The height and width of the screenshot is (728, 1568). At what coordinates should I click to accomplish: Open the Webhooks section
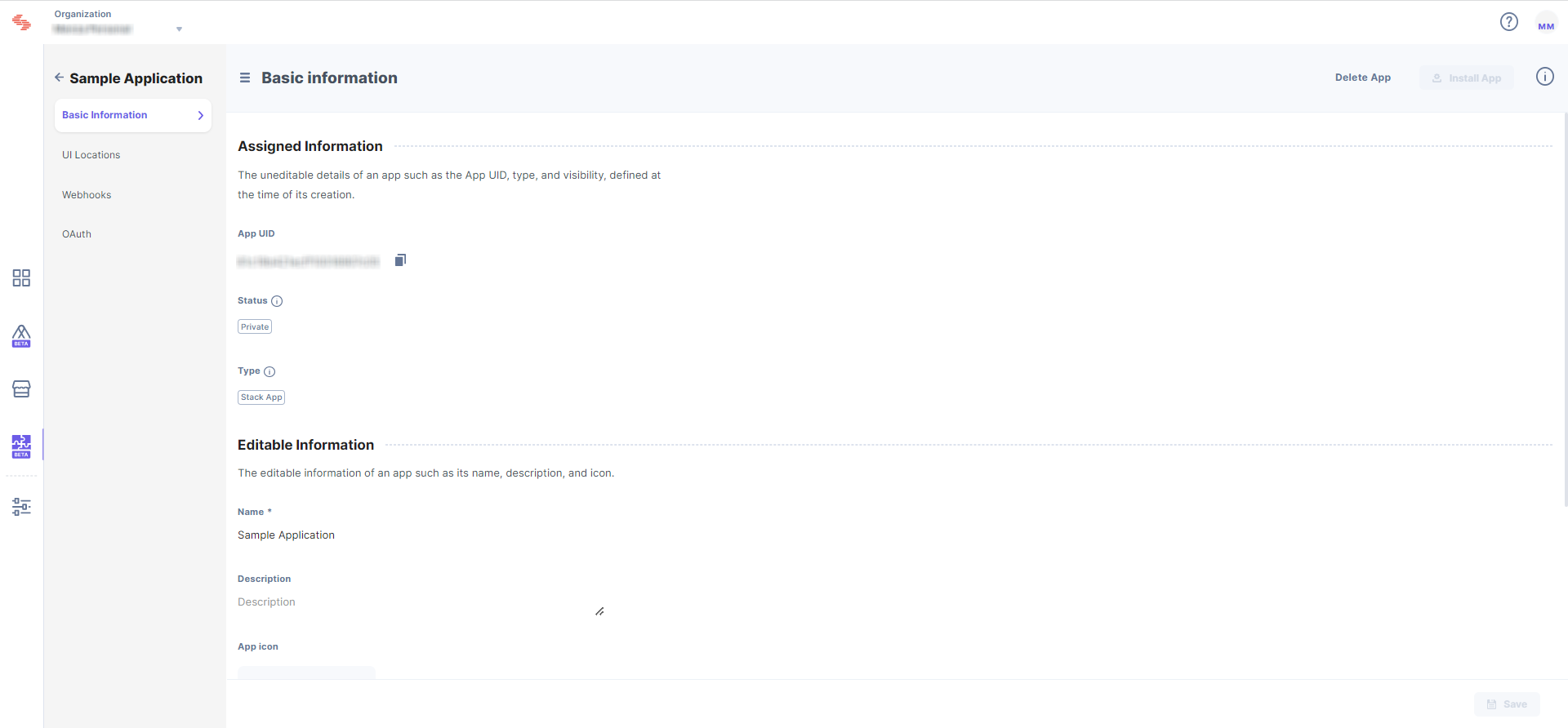[87, 195]
